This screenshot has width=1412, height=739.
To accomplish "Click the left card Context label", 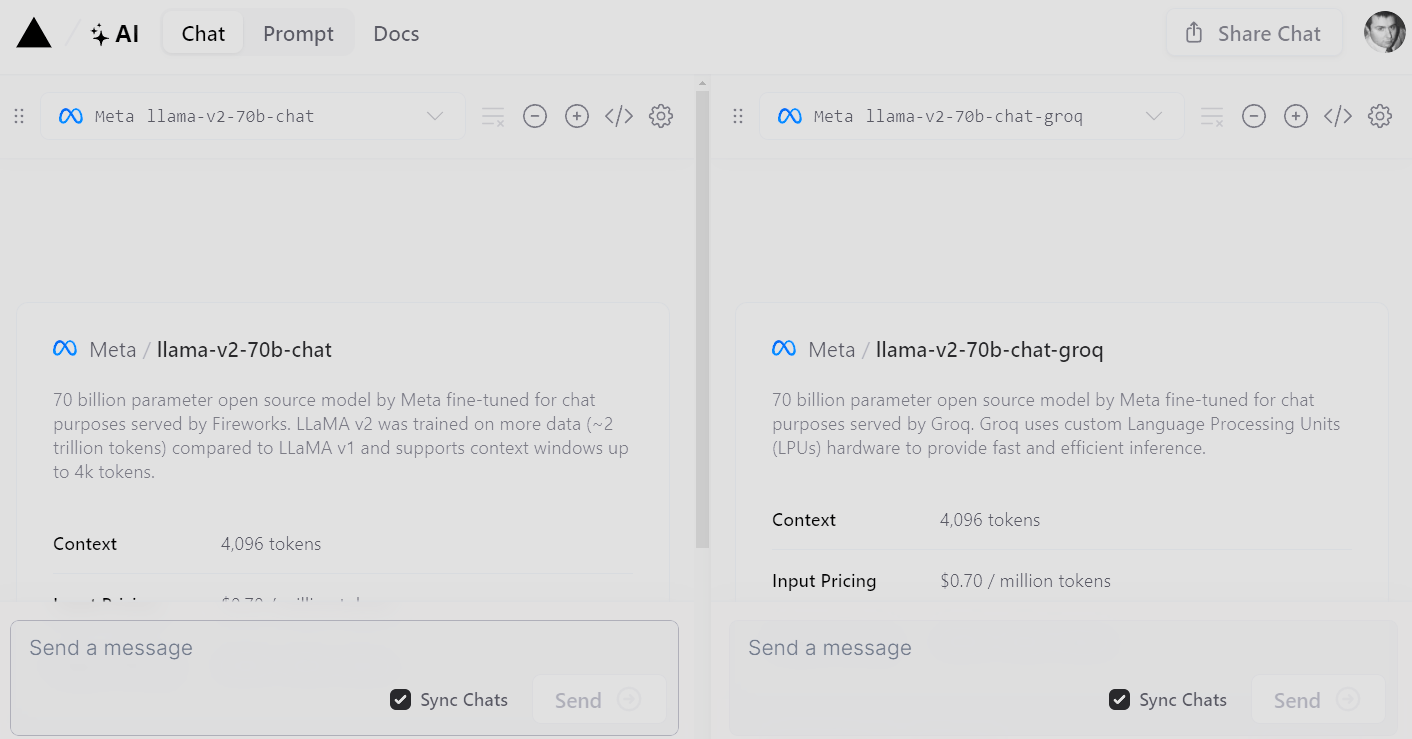I will click(85, 544).
